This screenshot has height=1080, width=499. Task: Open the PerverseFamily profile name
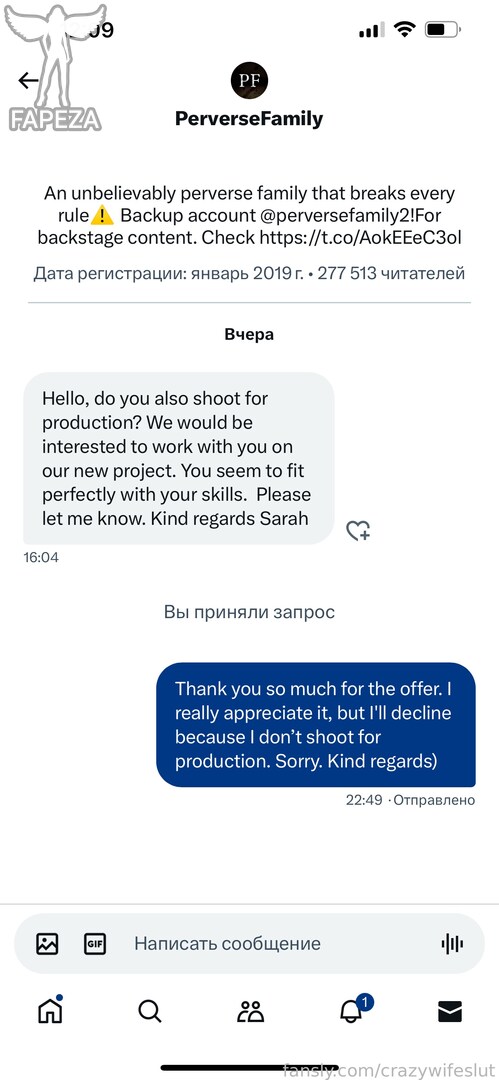coord(249,118)
